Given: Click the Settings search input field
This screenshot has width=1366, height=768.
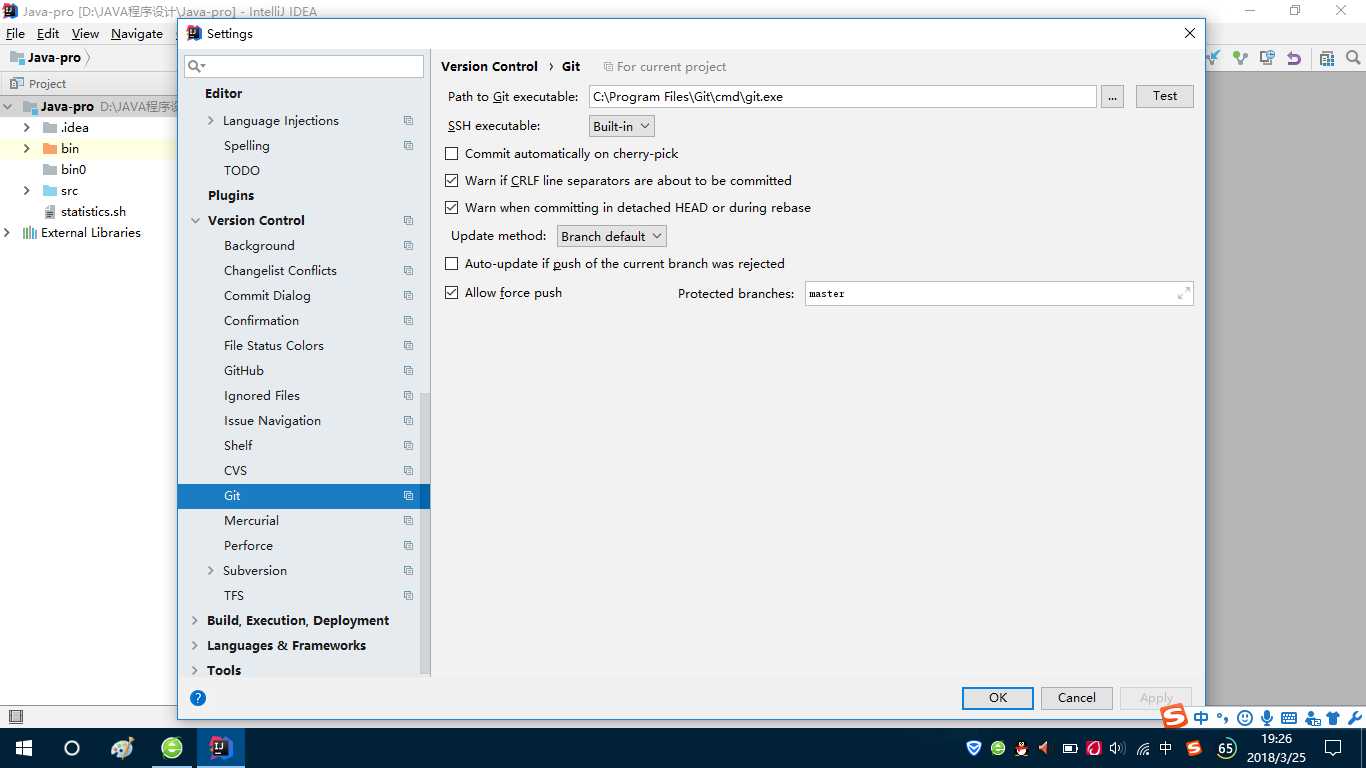Looking at the screenshot, I should (304, 66).
